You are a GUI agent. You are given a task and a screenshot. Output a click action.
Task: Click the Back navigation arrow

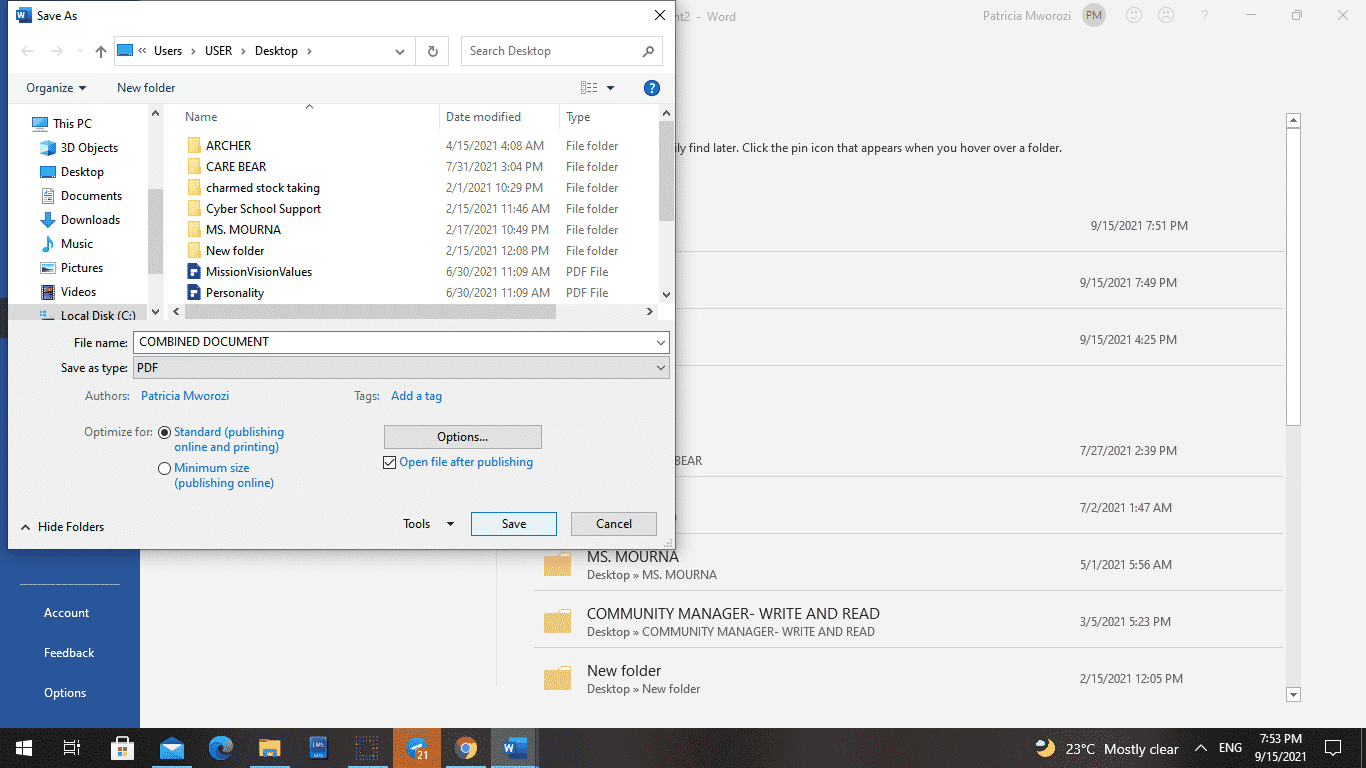(27, 50)
